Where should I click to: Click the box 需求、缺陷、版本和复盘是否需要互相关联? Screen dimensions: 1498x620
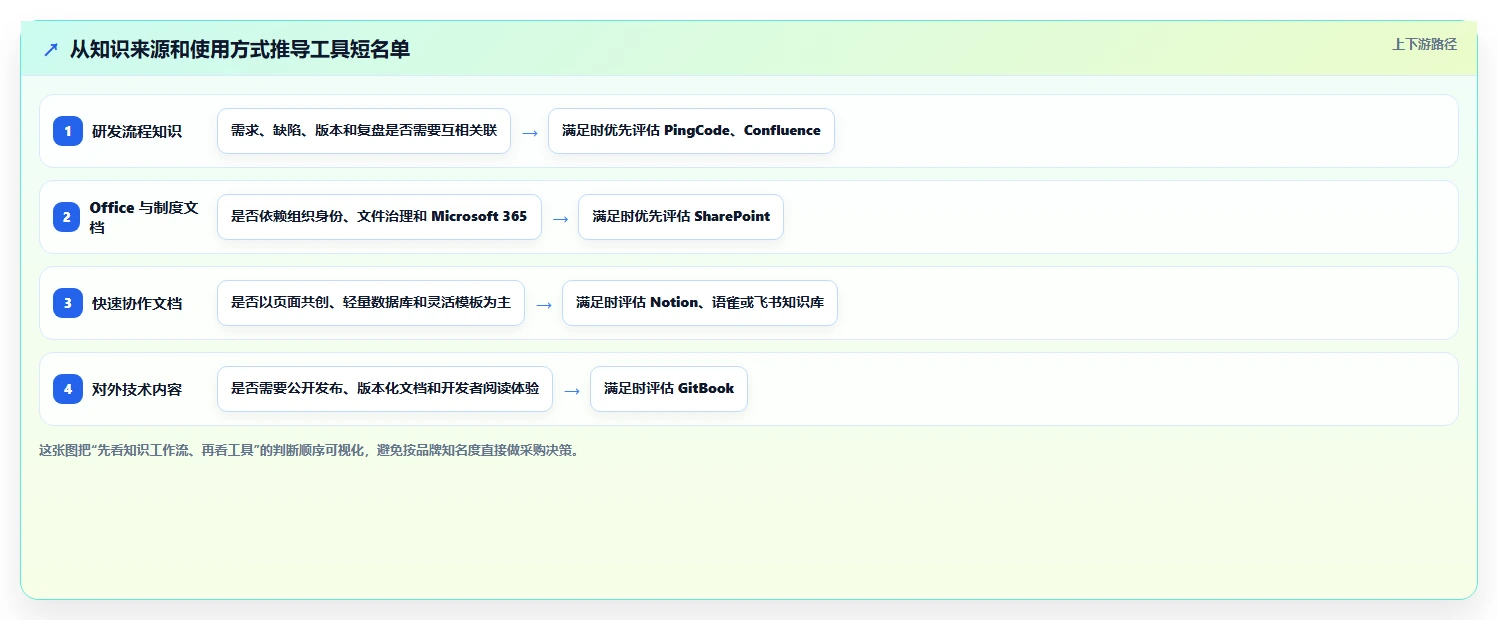coord(364,131)
